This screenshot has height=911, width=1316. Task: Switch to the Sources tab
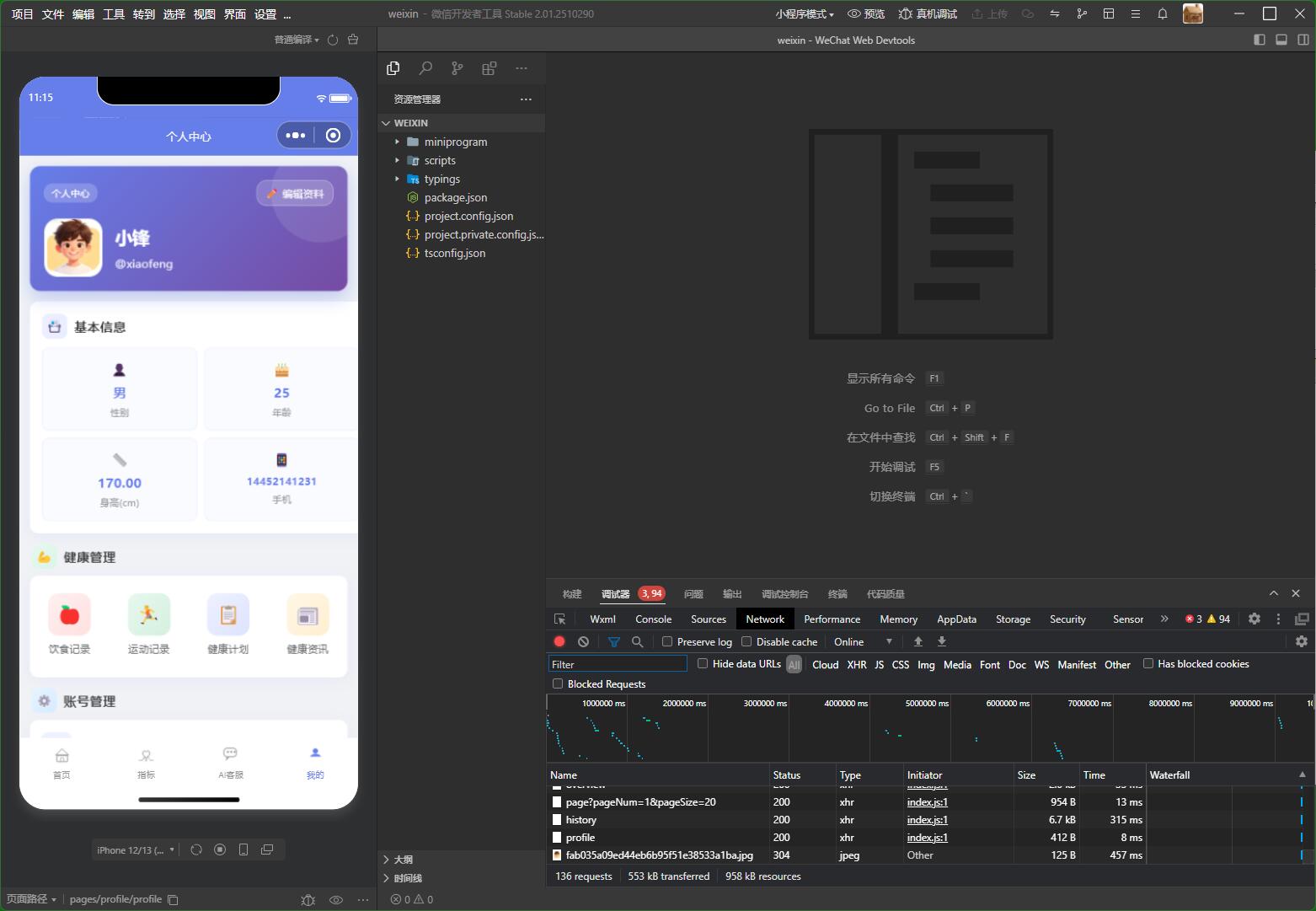tap(709, 619)
